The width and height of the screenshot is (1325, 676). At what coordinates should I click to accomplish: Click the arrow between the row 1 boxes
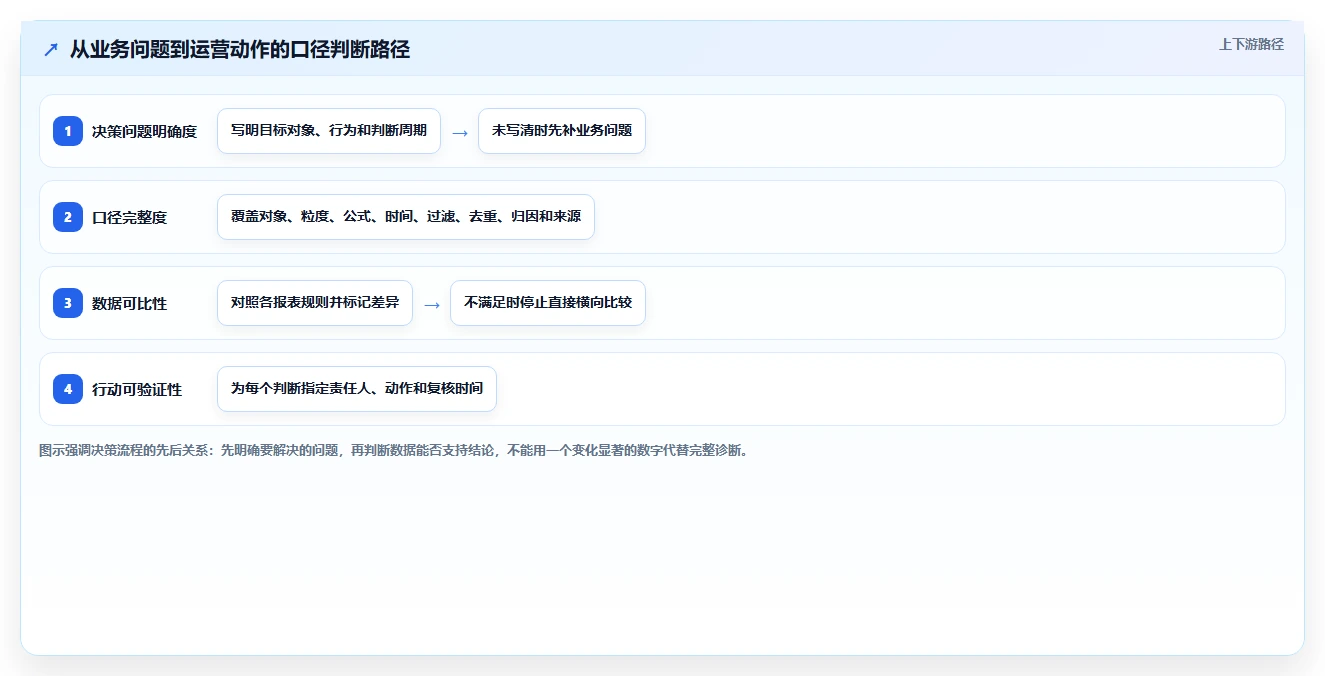click(460, 132)
